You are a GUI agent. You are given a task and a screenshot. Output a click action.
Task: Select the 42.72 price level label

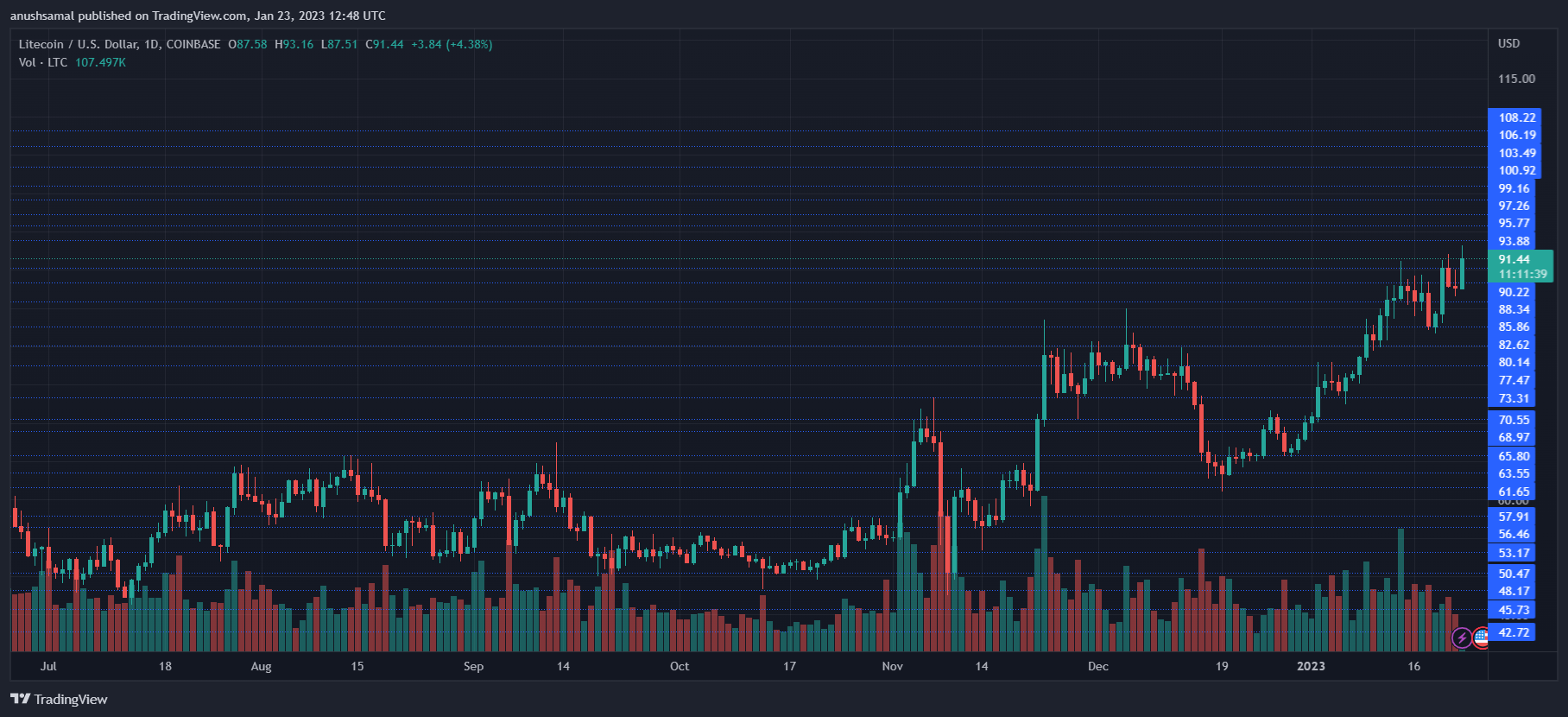click(1513, 632)
